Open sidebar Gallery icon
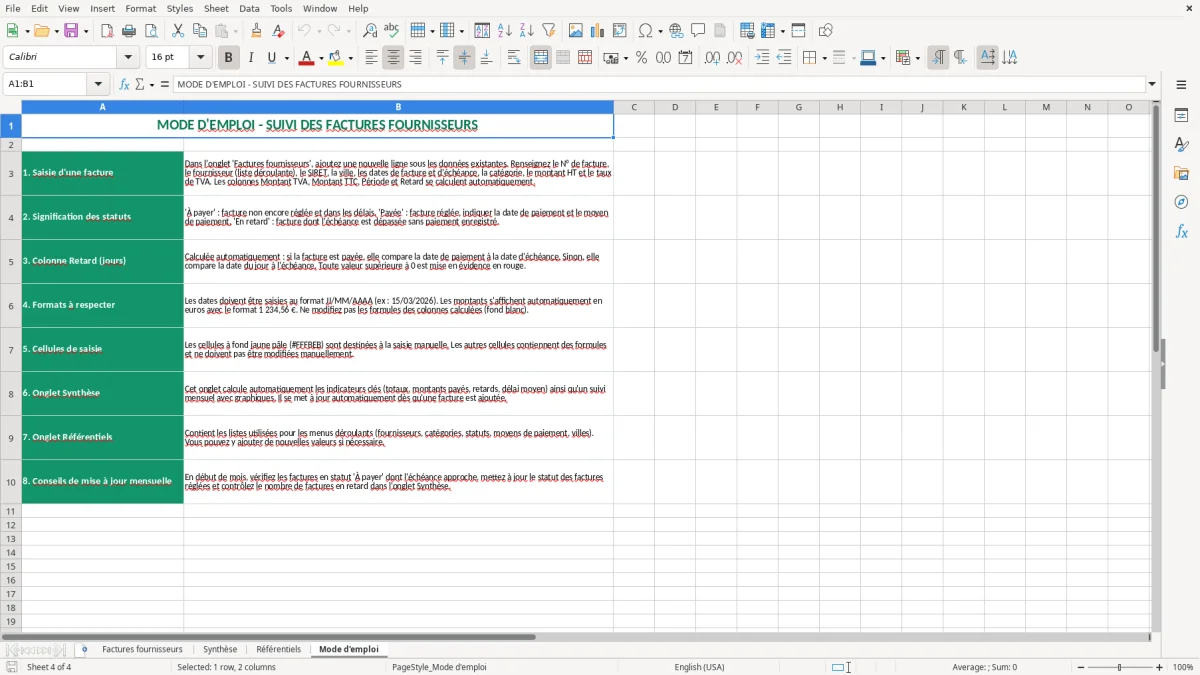1200x675 pixels. pos(1181,173)
